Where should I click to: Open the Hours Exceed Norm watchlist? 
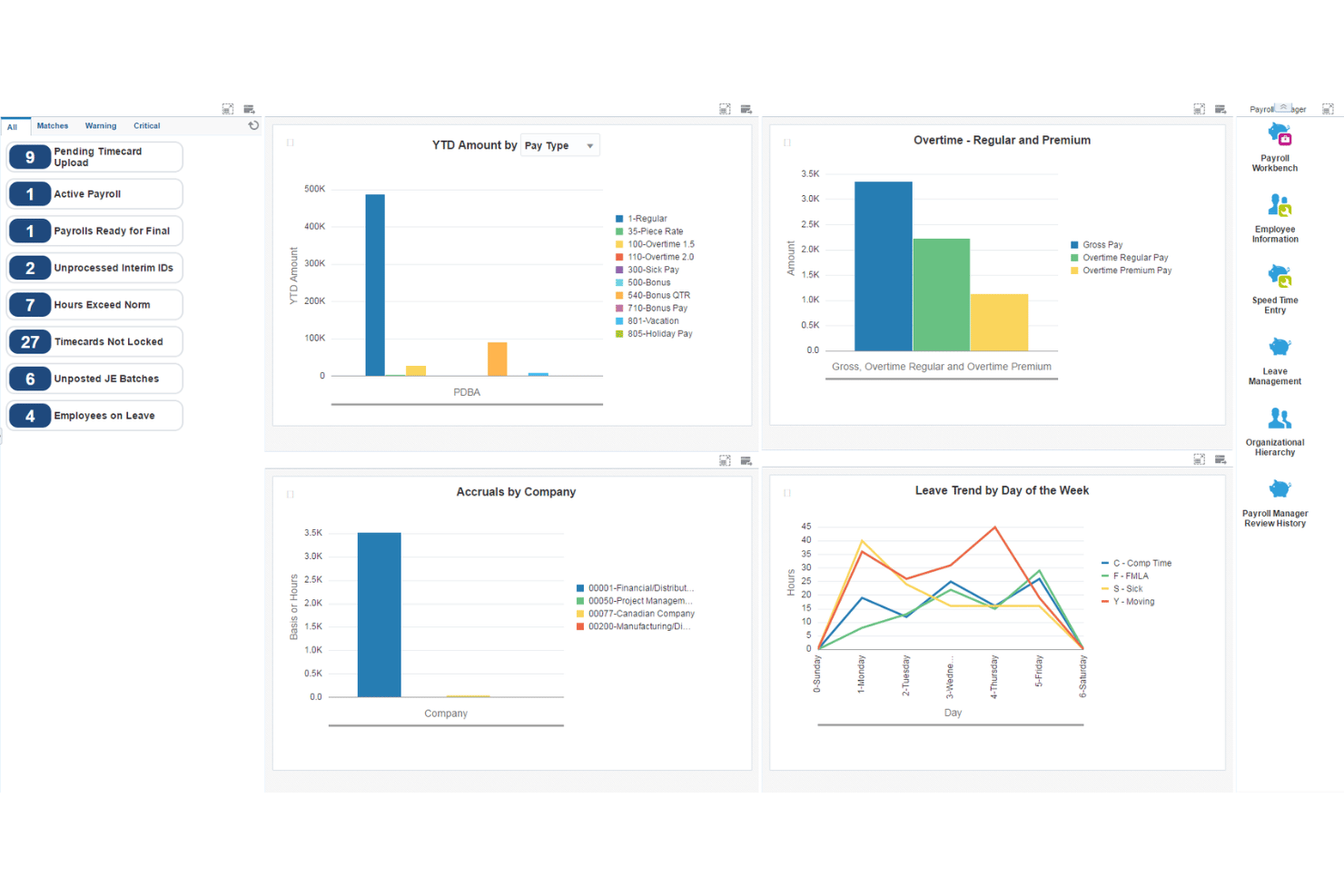[x=95, y=305]
